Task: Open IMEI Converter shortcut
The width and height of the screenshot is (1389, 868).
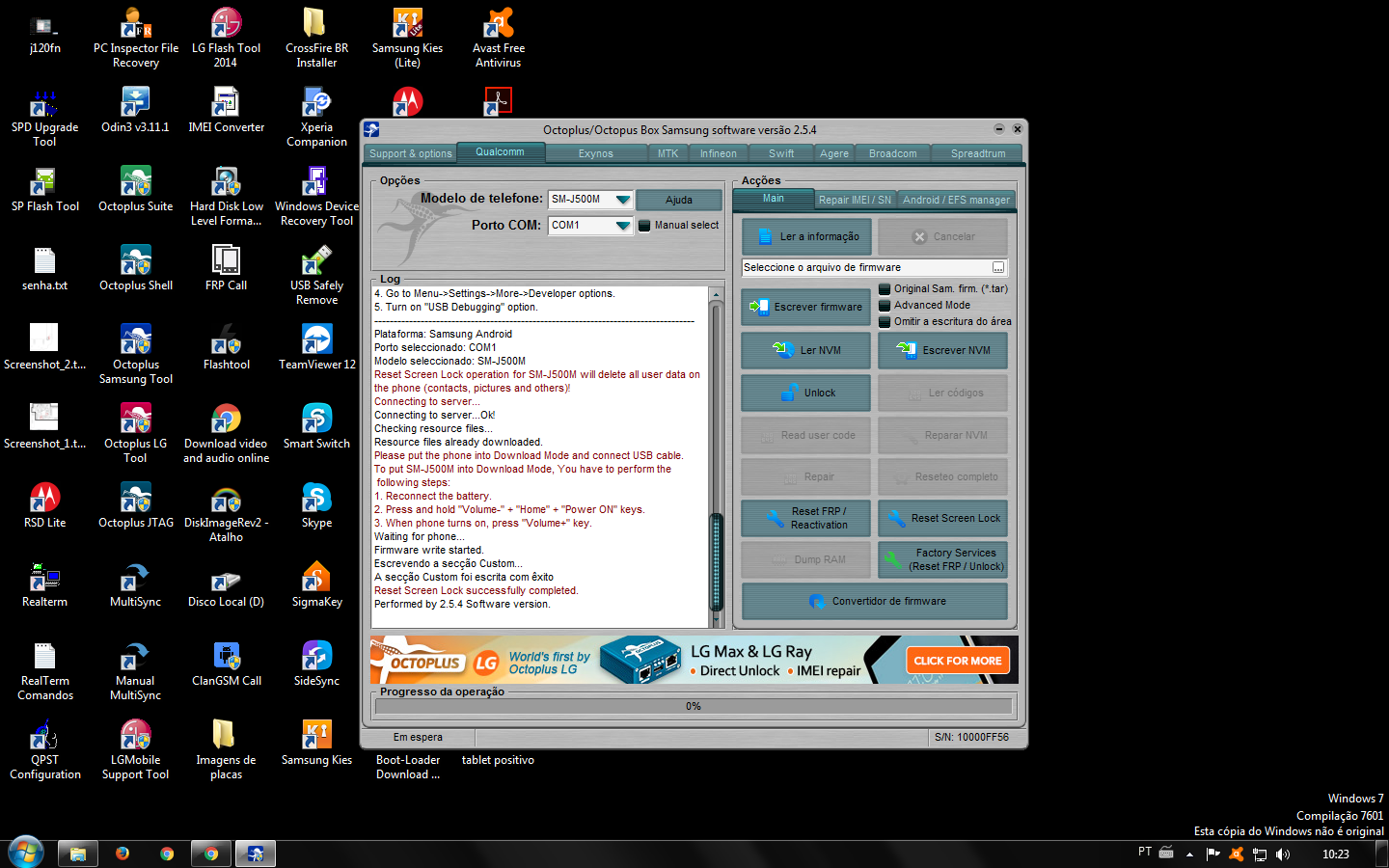Action: (x=226, y=110)
